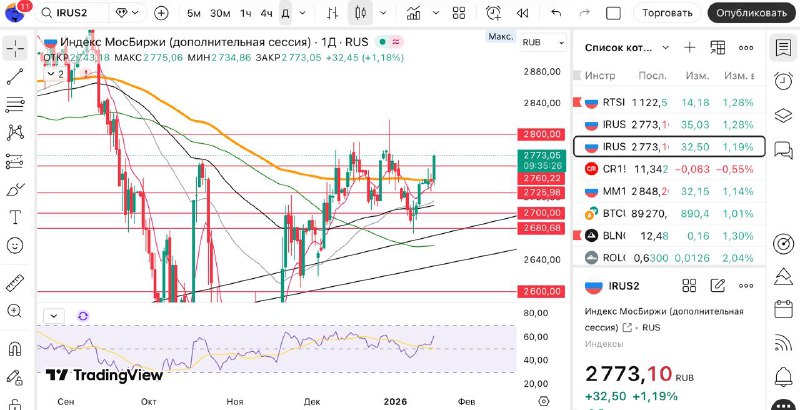Screen dimensions: 800x410
Task: Toggle the magnet mode tool
Action: 15,349
